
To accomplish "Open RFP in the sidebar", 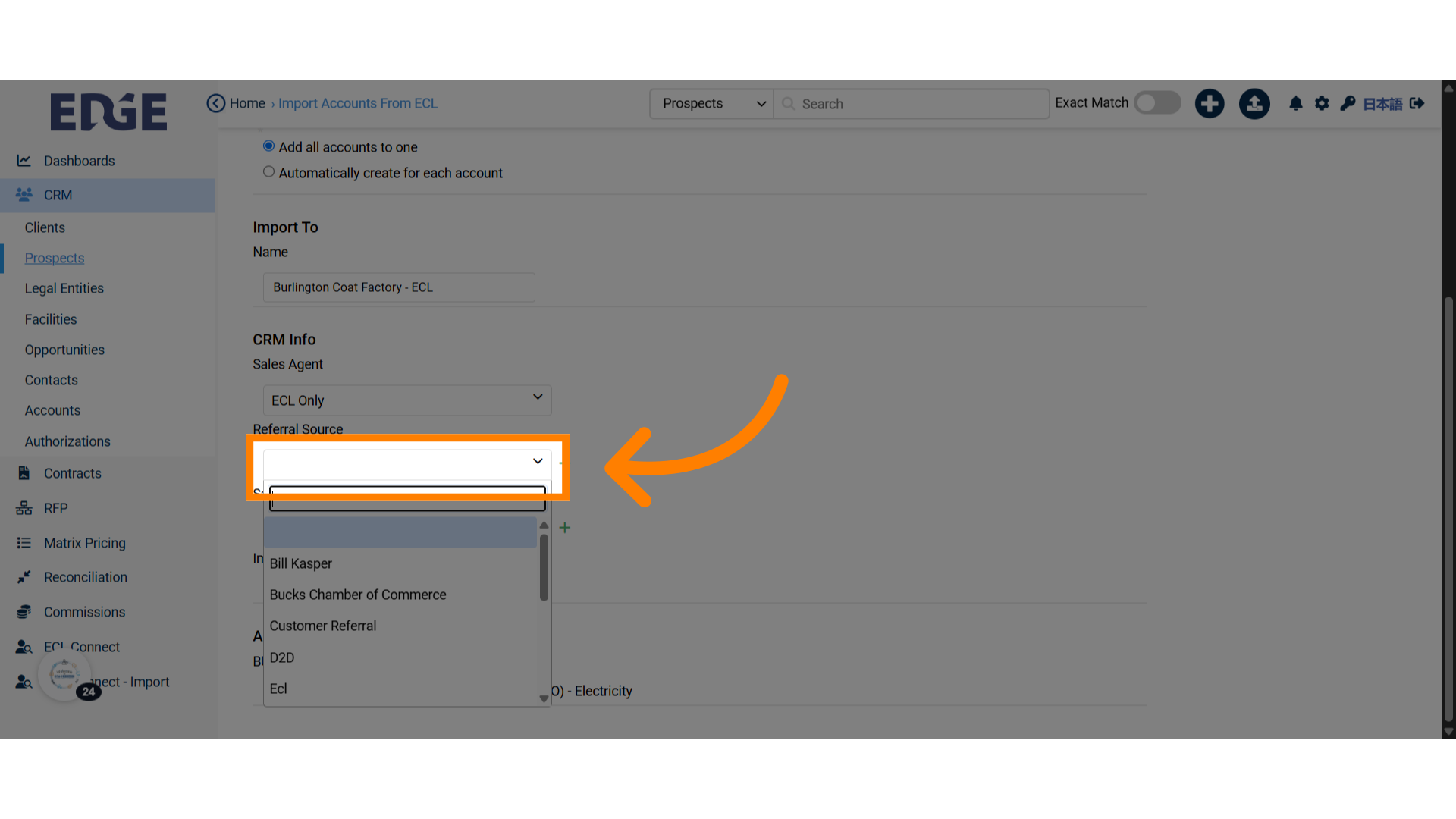I will point(55,508).
